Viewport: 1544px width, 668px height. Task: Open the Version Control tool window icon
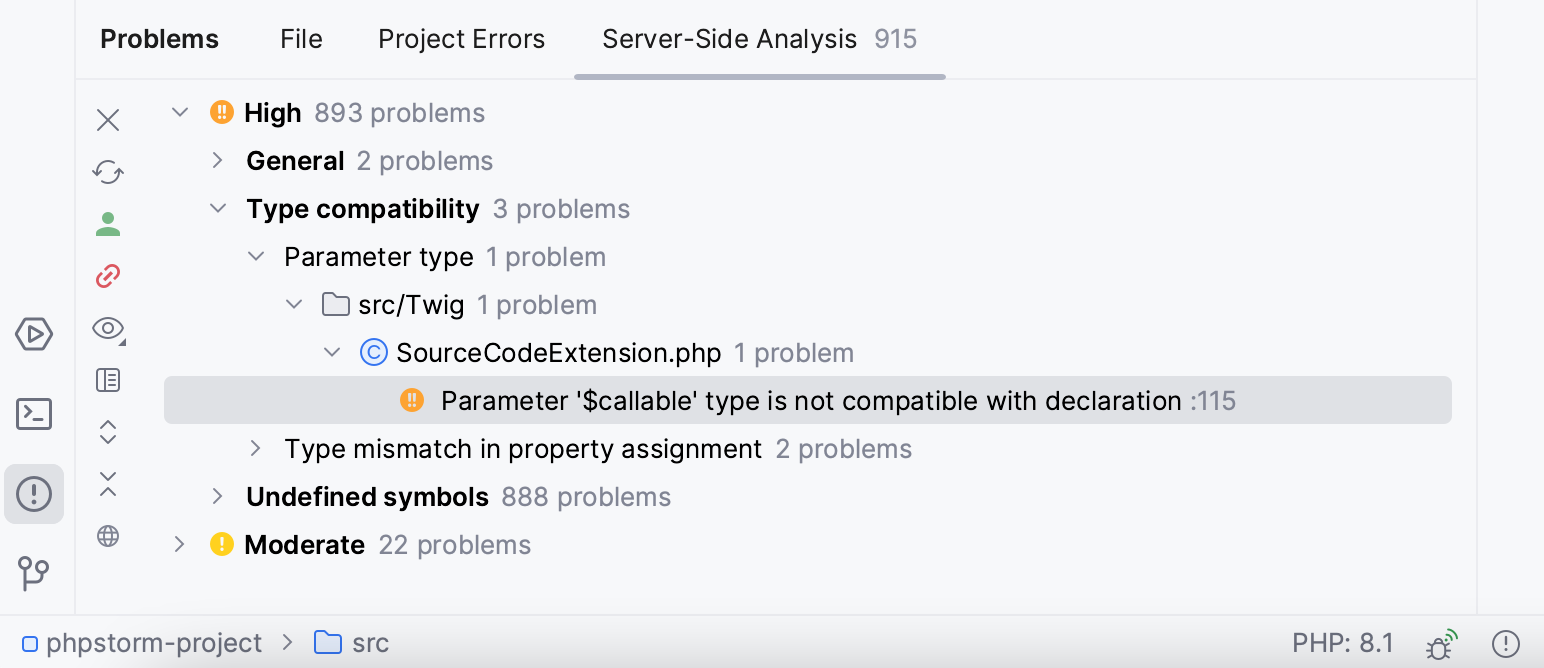click(x=34, y=574)
